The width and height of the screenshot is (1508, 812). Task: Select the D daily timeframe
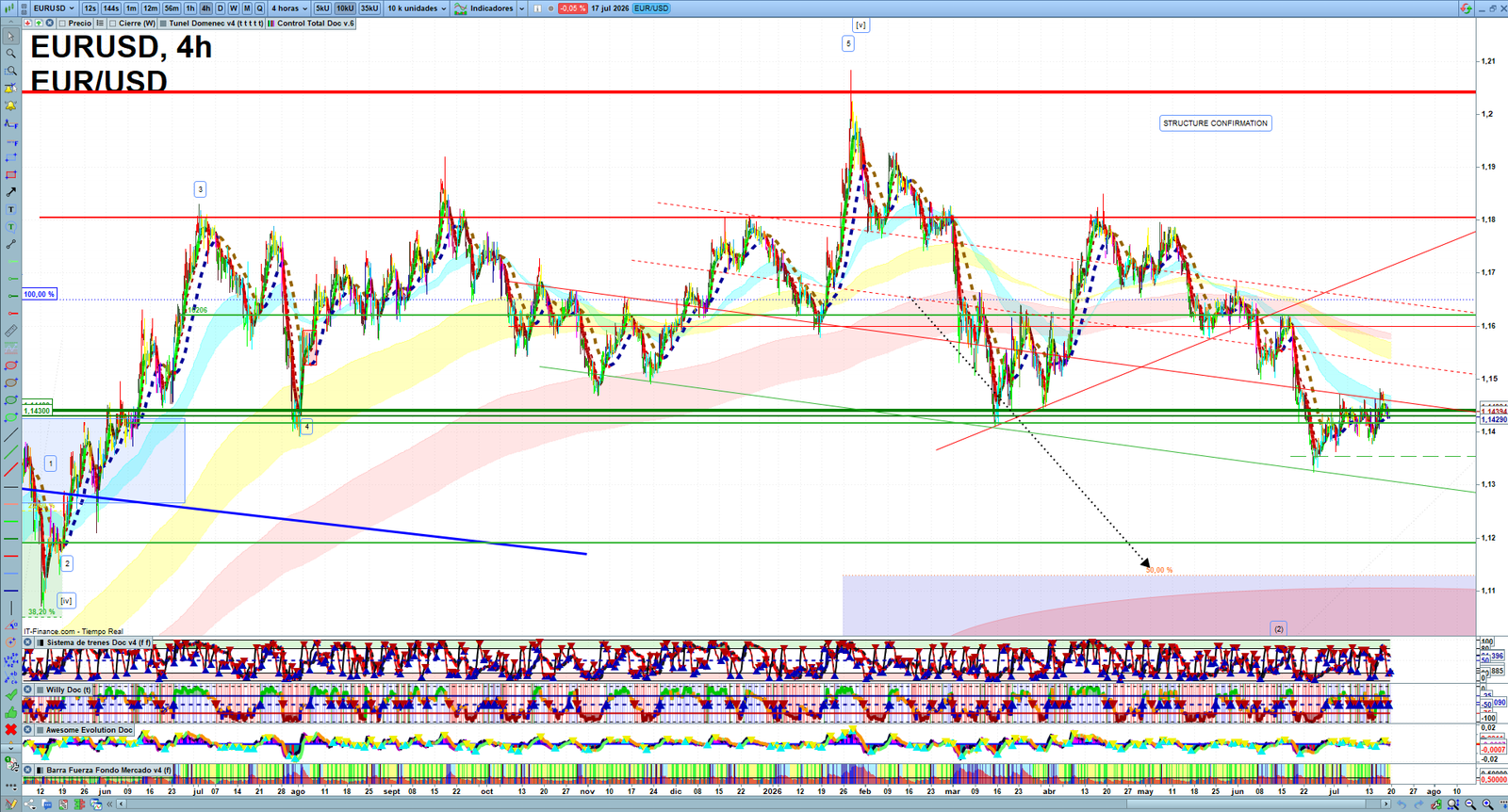pos(221,8)
